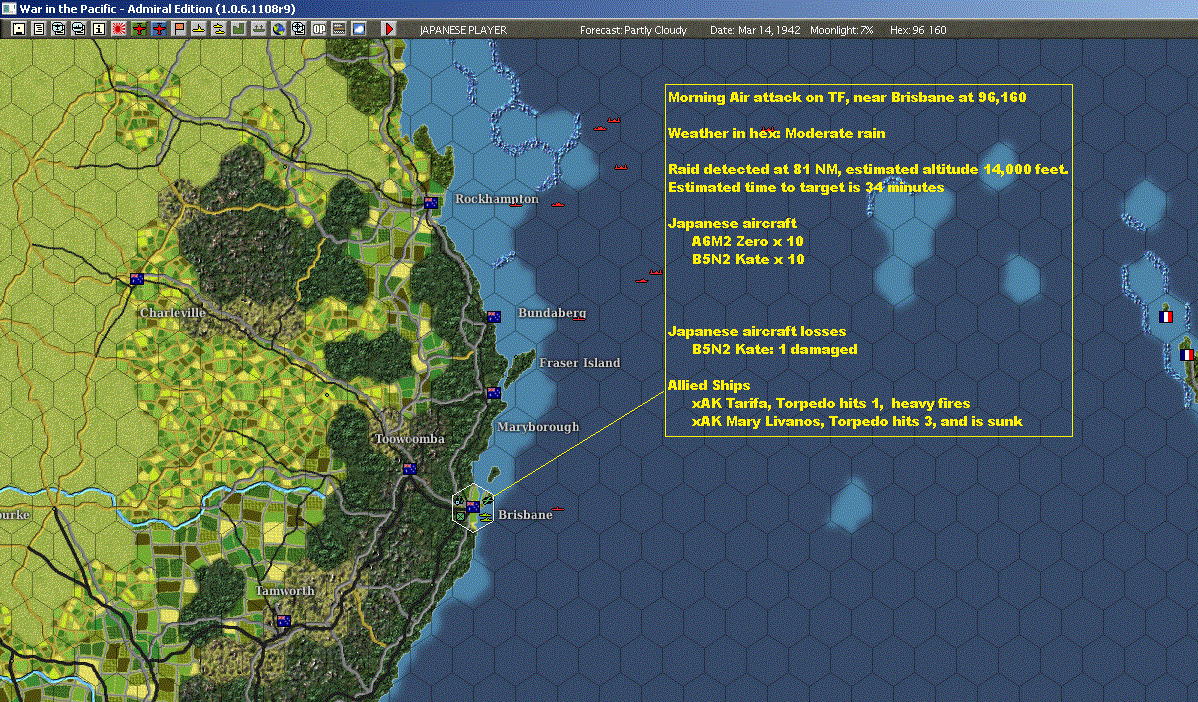Click the 'xAK Tarifa' torpedo hit line

tap(831, 403)
